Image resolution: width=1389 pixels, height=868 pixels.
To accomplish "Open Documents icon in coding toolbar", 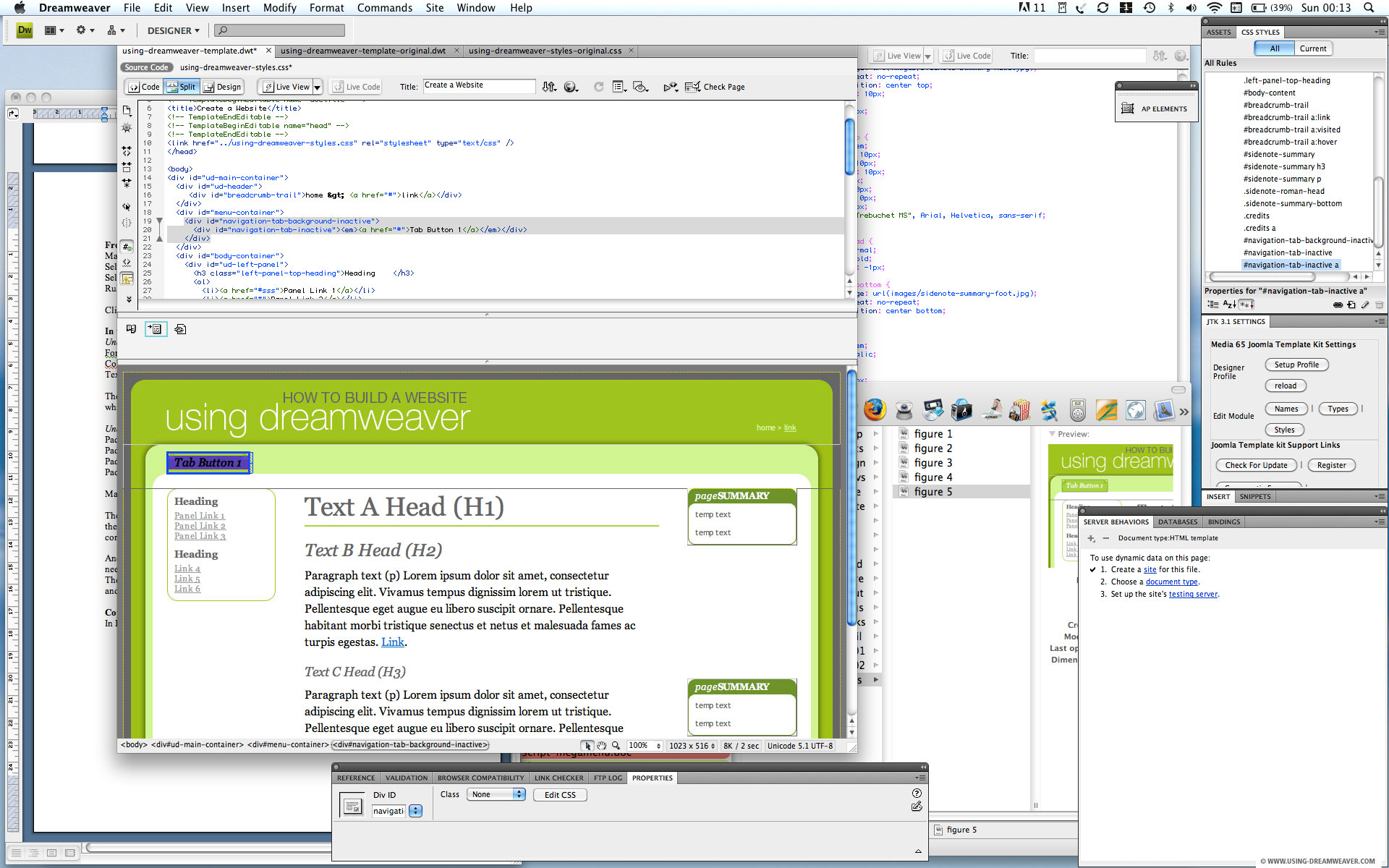I will 127,111.
